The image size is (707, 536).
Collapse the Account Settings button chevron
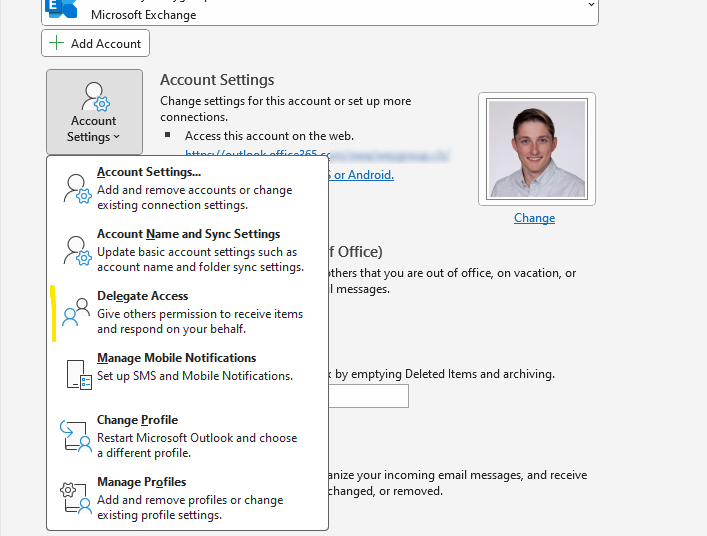(x=117, y=137)
